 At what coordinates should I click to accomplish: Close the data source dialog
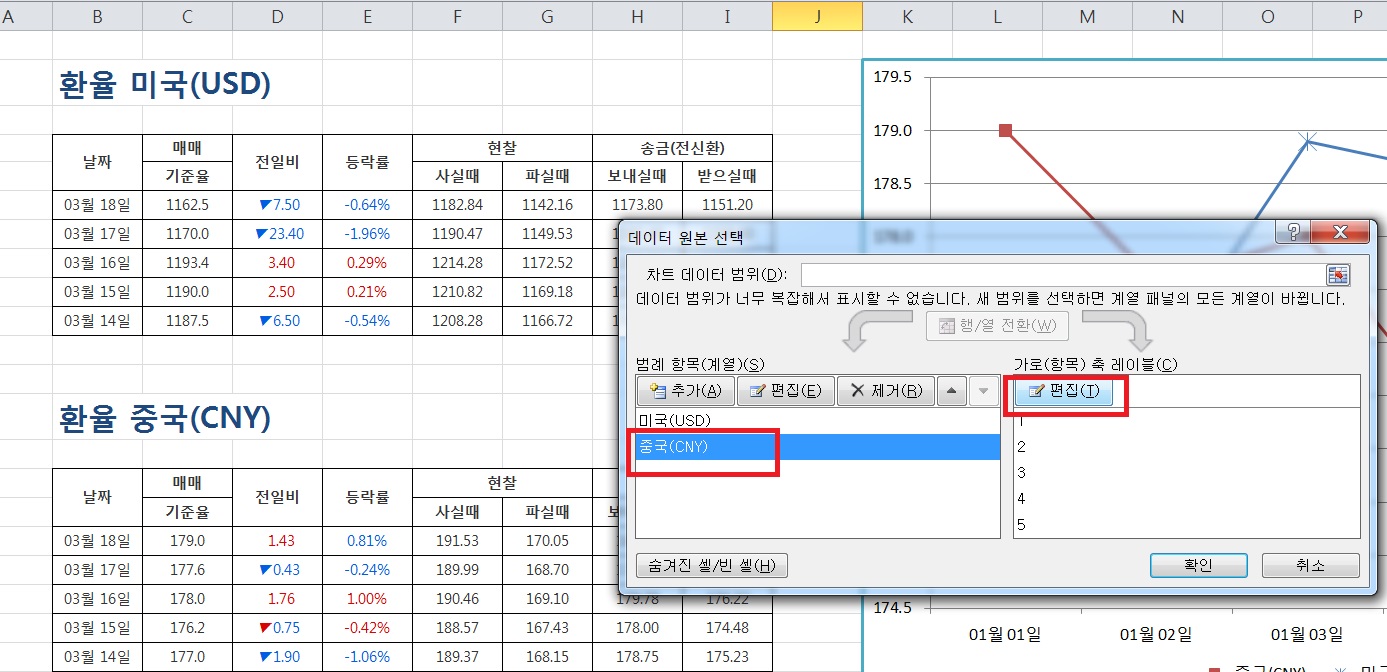click(x=1340, y=234)
